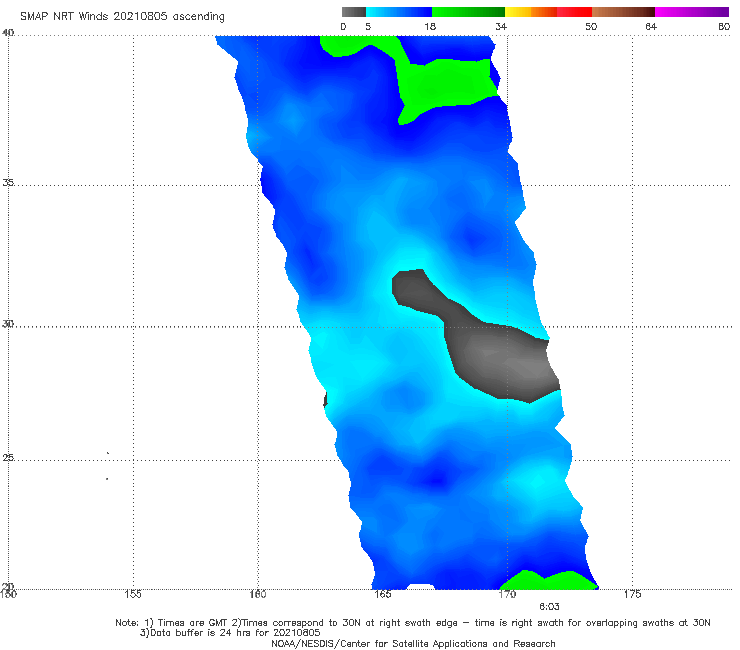Image resolution: width=740 pixels, height=650 pixels.
Task: Click the longitude label '165'
Action: coord(382,594)
